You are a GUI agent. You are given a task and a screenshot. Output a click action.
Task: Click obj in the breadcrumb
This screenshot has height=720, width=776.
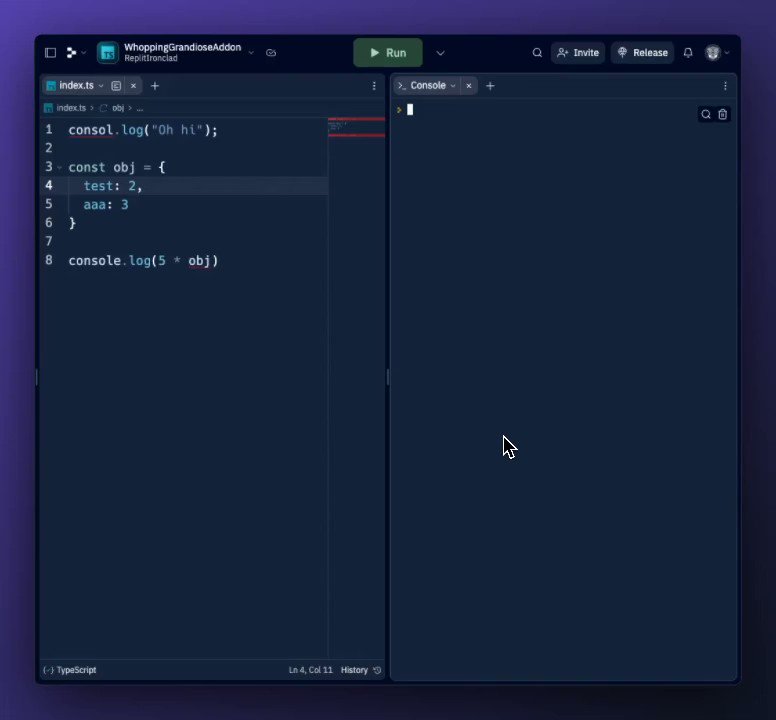tap(118, 108)
